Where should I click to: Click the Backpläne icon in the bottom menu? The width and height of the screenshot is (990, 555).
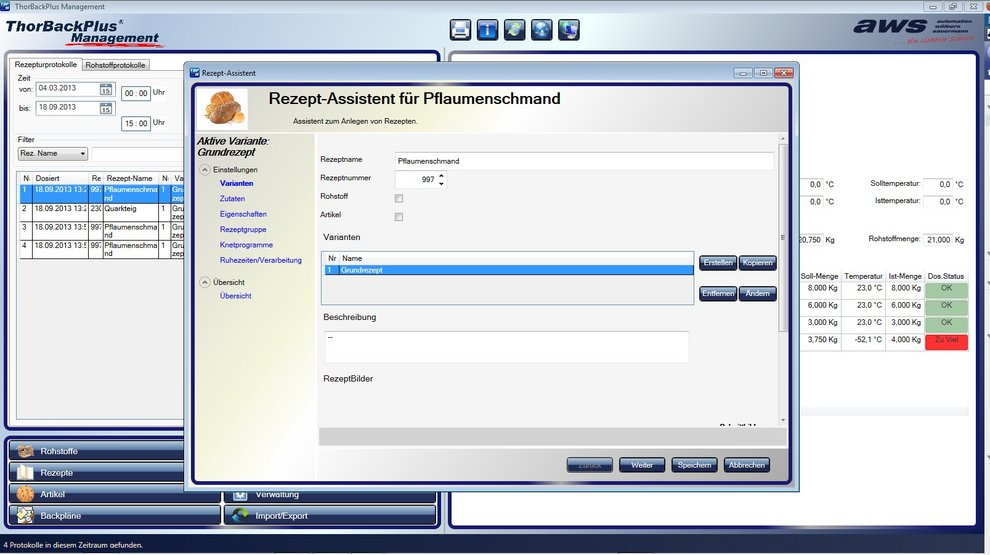point(25,515)
